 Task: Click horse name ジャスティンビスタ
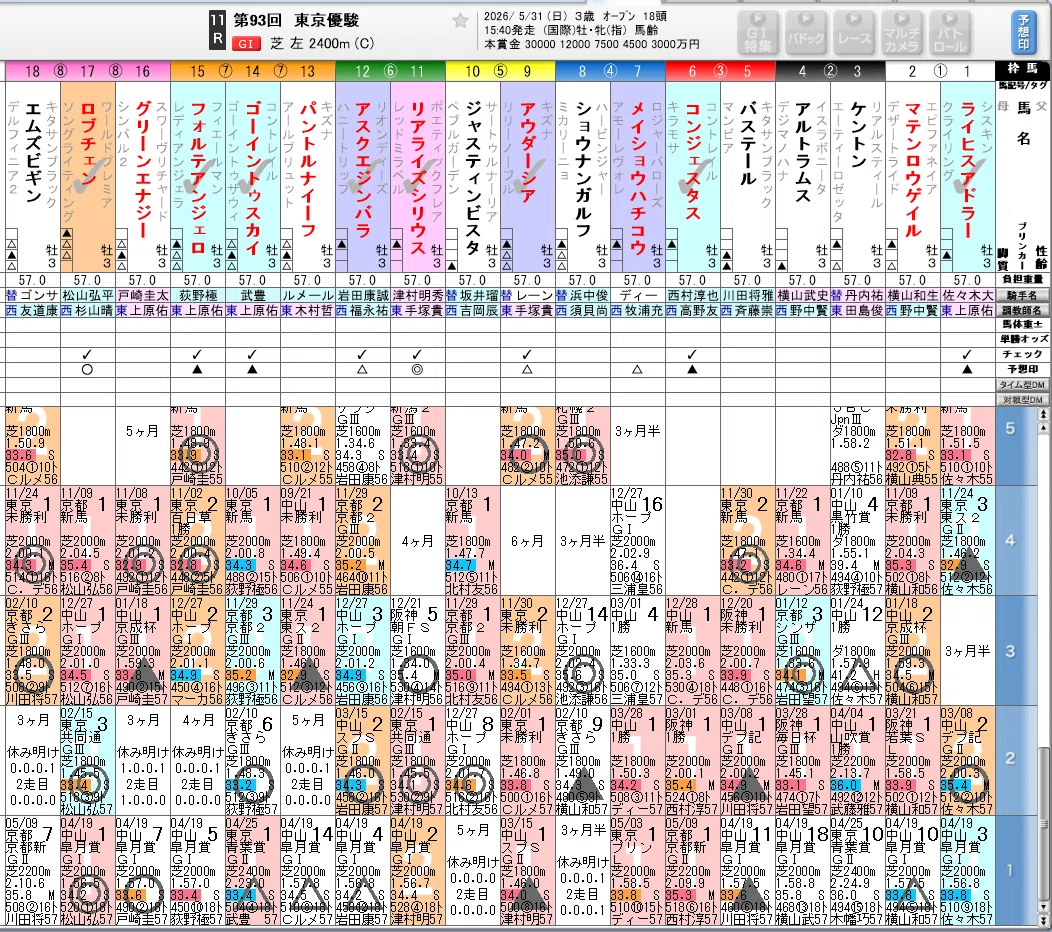tap(473, 178)
